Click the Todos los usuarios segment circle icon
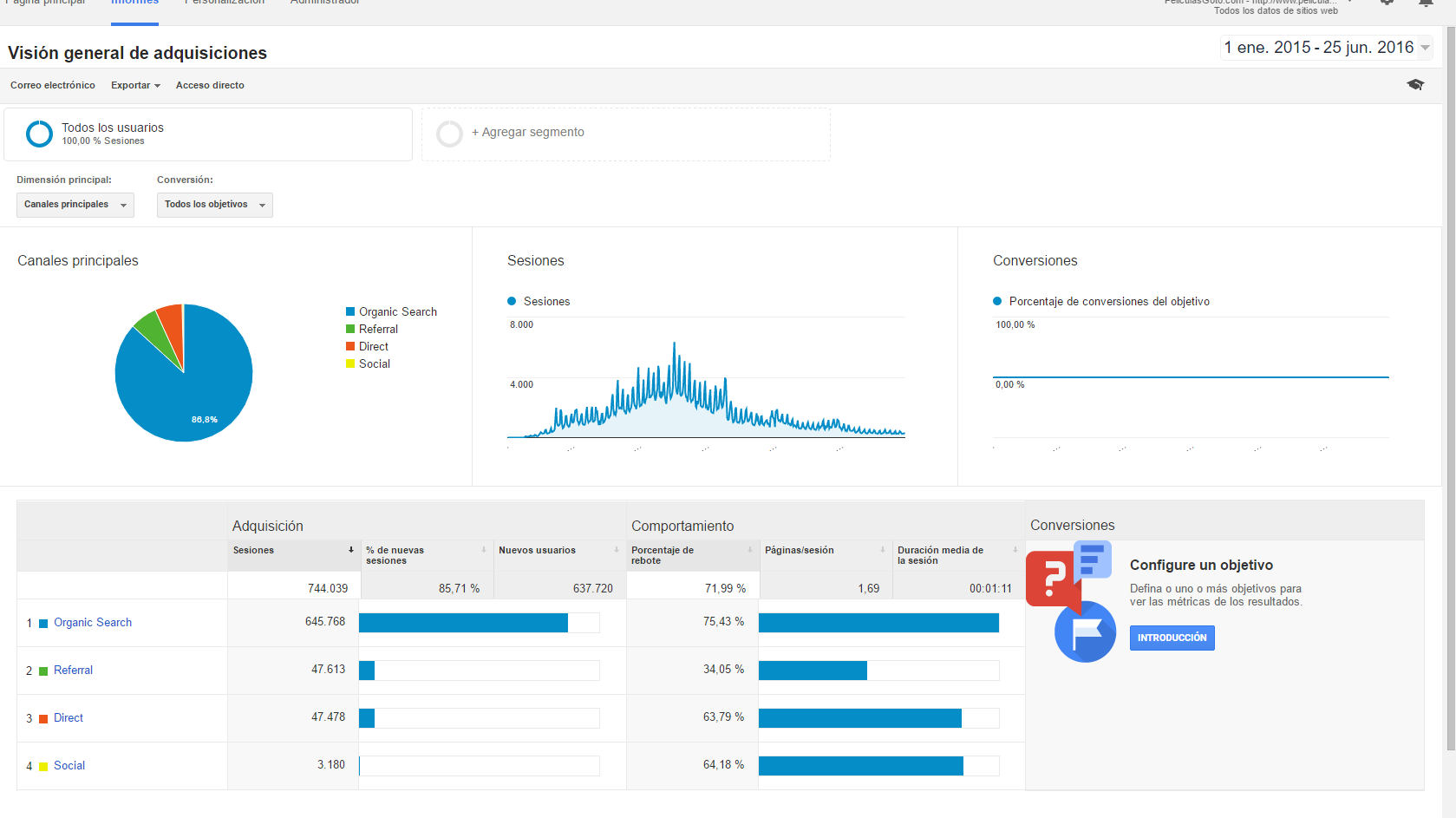Screen dimensions: 1456x818 (x=39, y=134)
